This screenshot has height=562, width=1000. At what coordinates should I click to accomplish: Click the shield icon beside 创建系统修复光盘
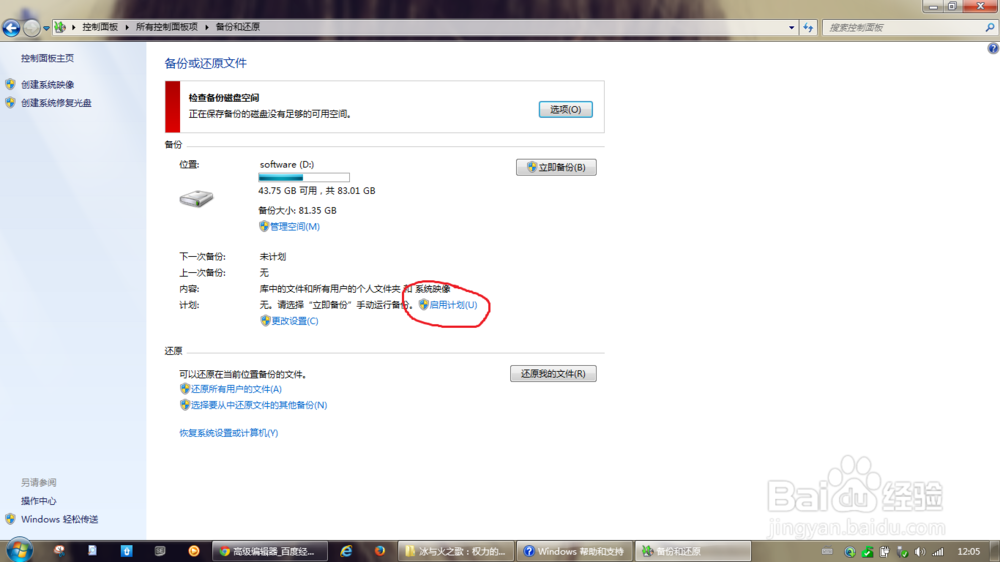pos(10,102)
